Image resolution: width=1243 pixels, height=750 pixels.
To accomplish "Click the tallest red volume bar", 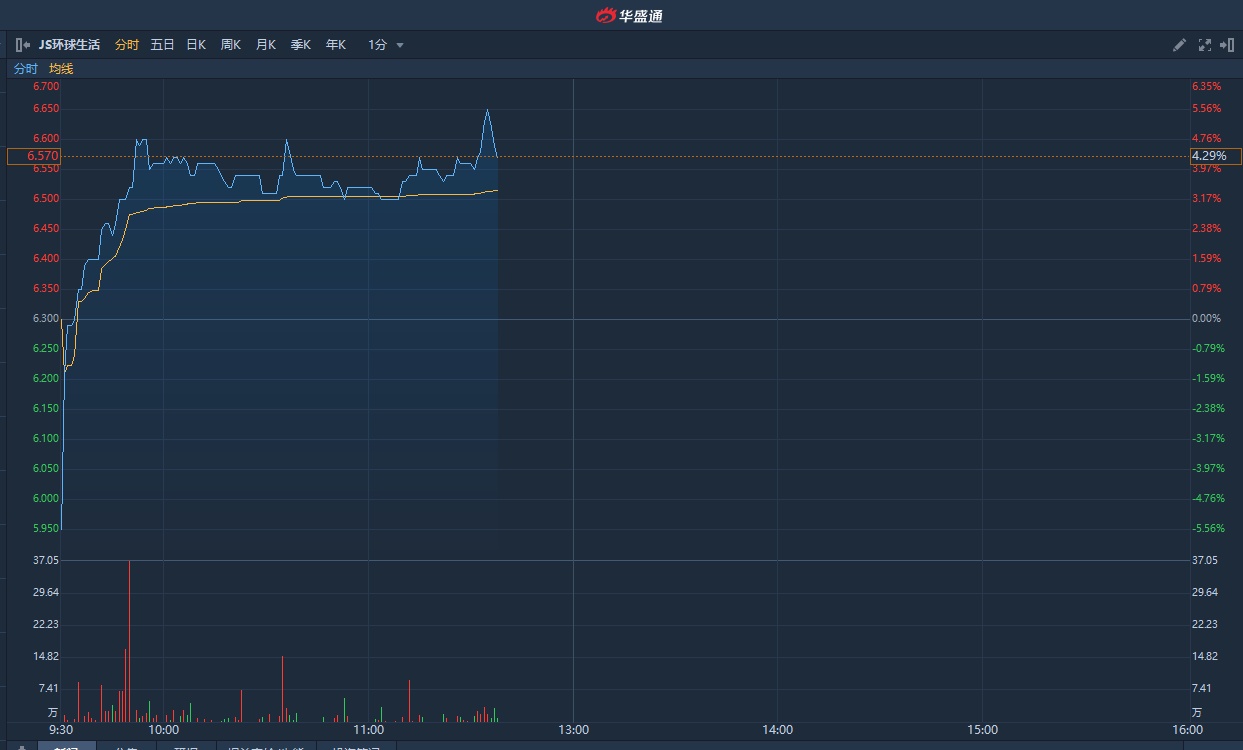I will (x=129, y=640).
